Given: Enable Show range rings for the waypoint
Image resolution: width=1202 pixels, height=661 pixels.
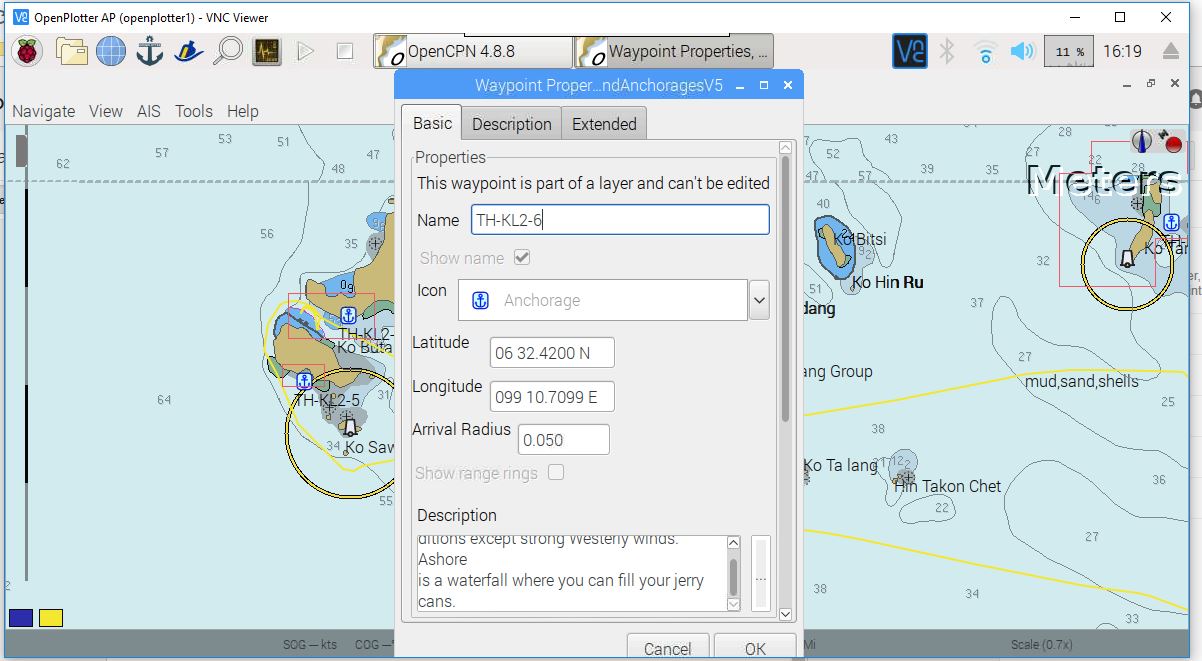Looking at the screenshot, I should tap(556, 473).
